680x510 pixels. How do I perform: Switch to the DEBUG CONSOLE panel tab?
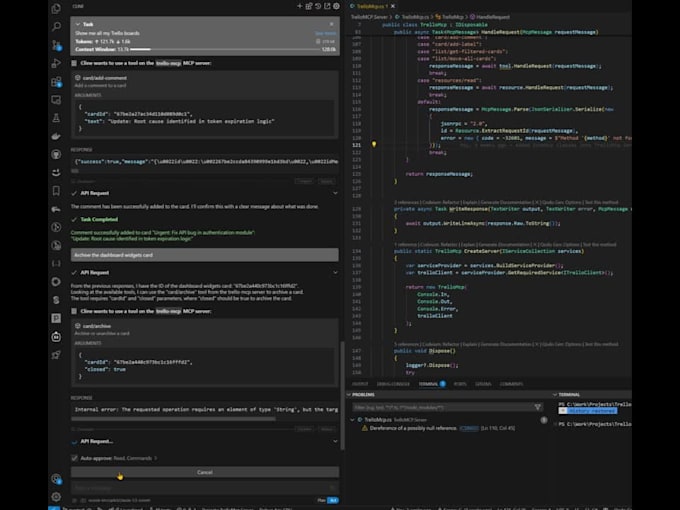point(393,384)
